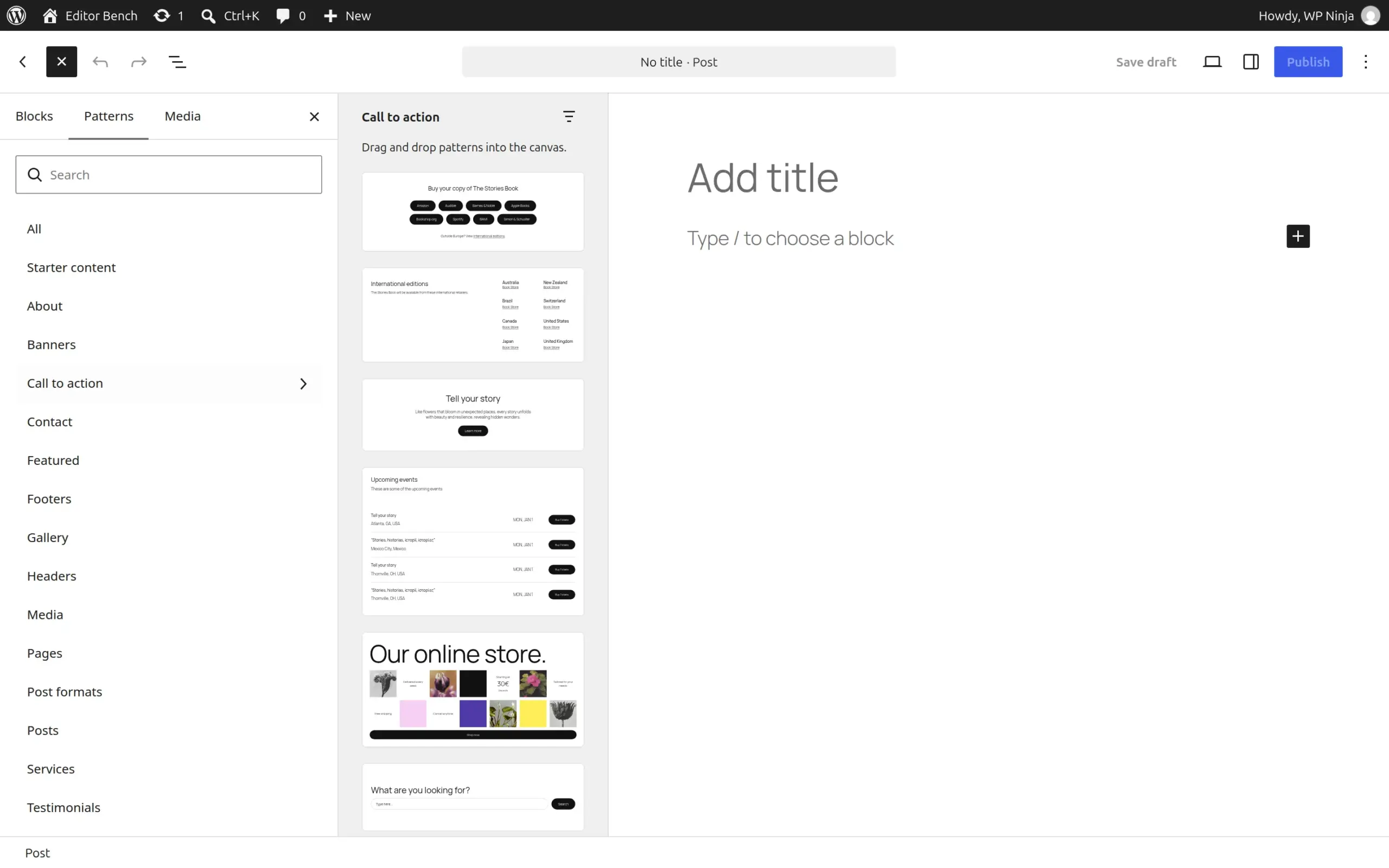1389x868 pixels.
Task: Open the updates indicator showing 1
Action: click(169, 16)
